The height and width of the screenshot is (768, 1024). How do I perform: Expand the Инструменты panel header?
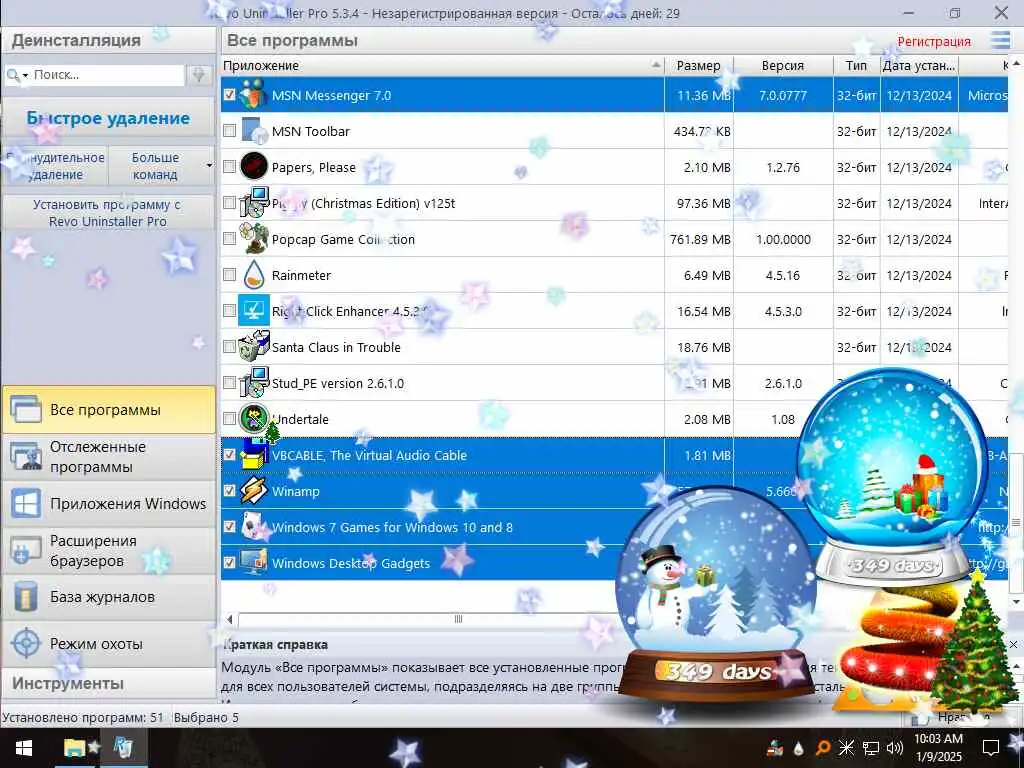[108, 684]
